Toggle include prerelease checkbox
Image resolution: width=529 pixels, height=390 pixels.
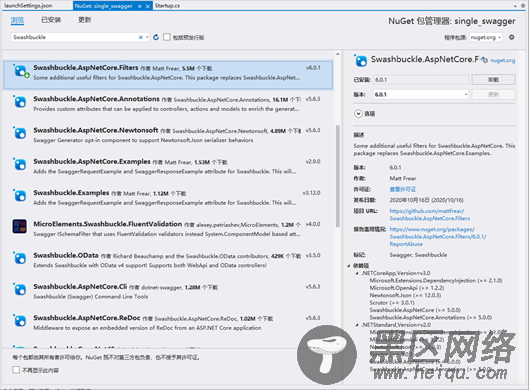click(167, 37)
